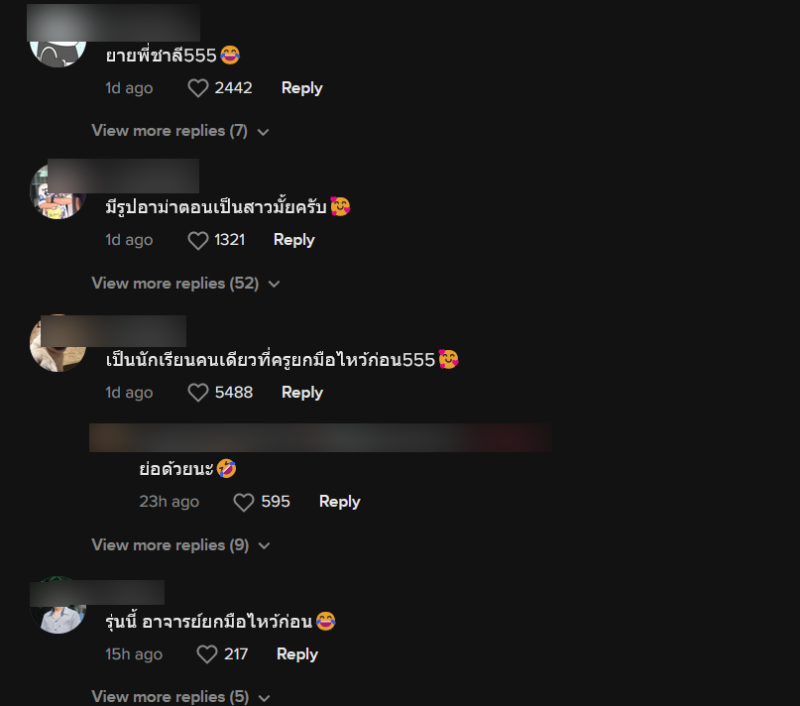
Task: Like the comment with 2442 likes
Action: click(x=198, y=88)
